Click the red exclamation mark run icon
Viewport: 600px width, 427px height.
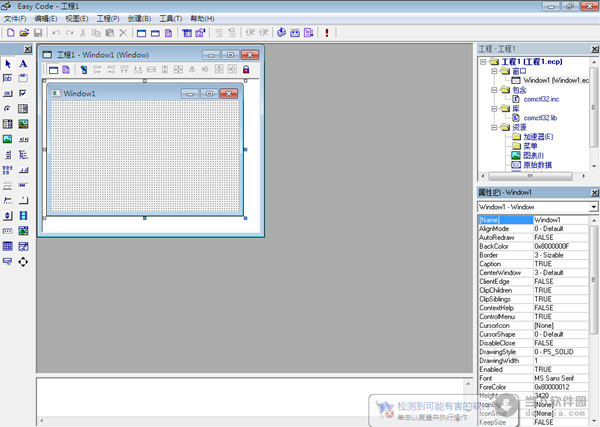[327, 33]
